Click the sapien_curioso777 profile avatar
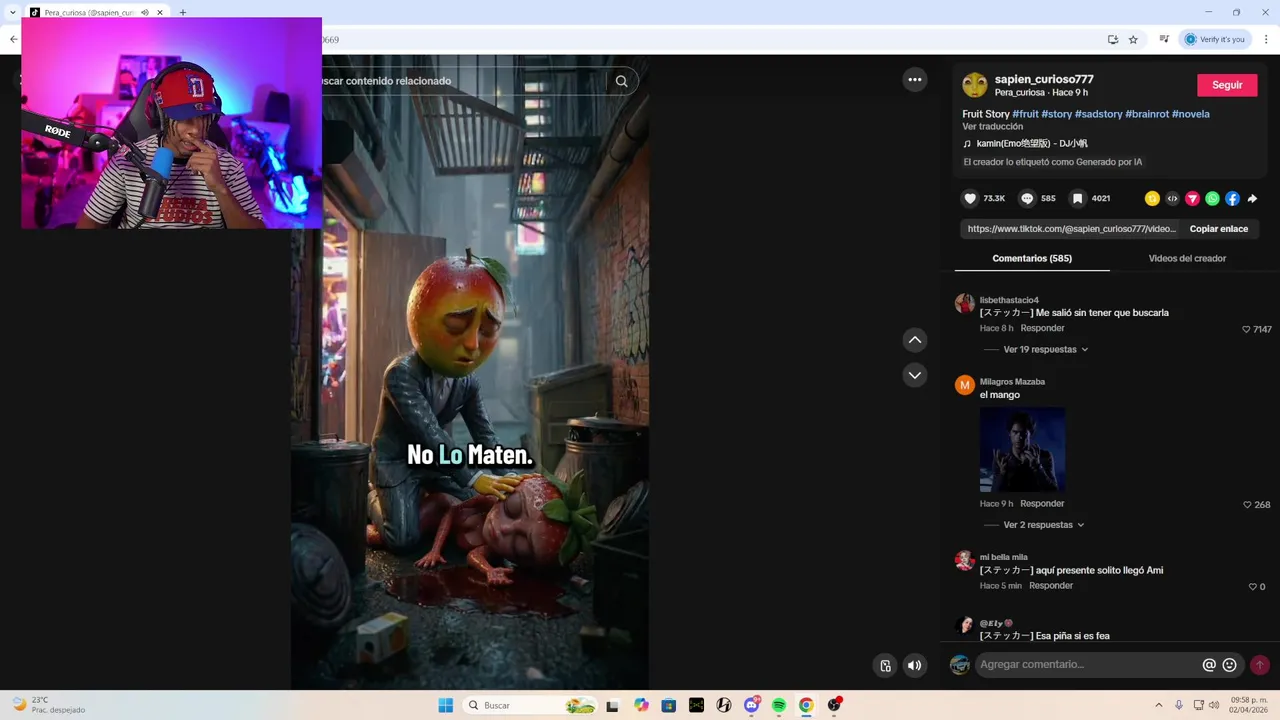The image size is (1280, 720). click(974, 85)
